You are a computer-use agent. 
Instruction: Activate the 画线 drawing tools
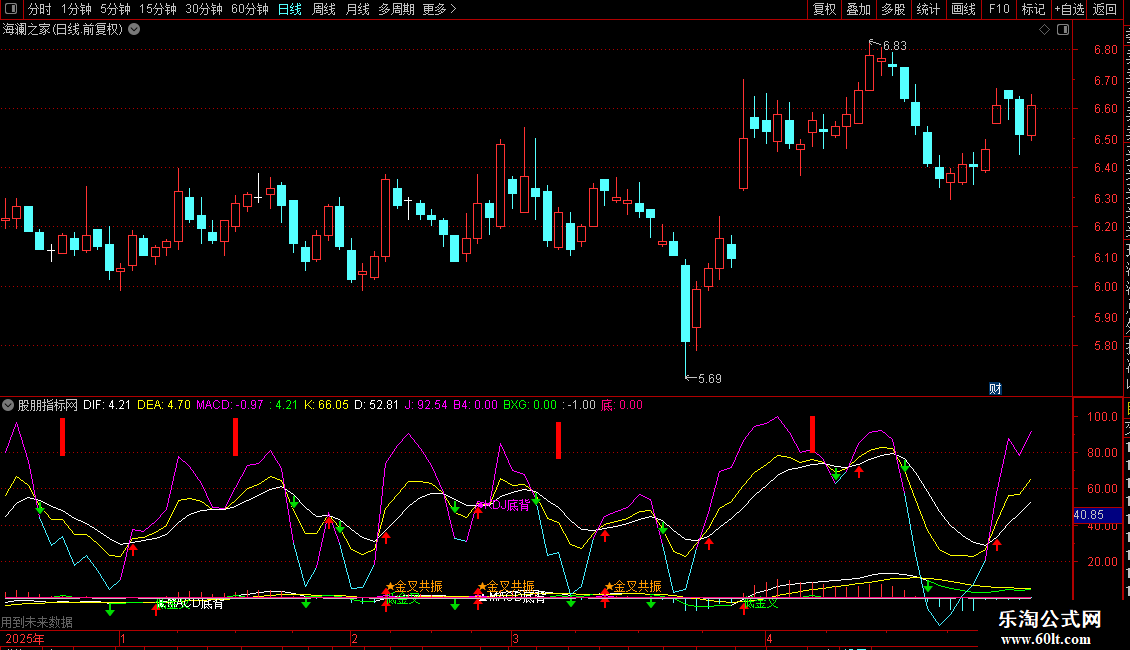(x=964, y=9)
